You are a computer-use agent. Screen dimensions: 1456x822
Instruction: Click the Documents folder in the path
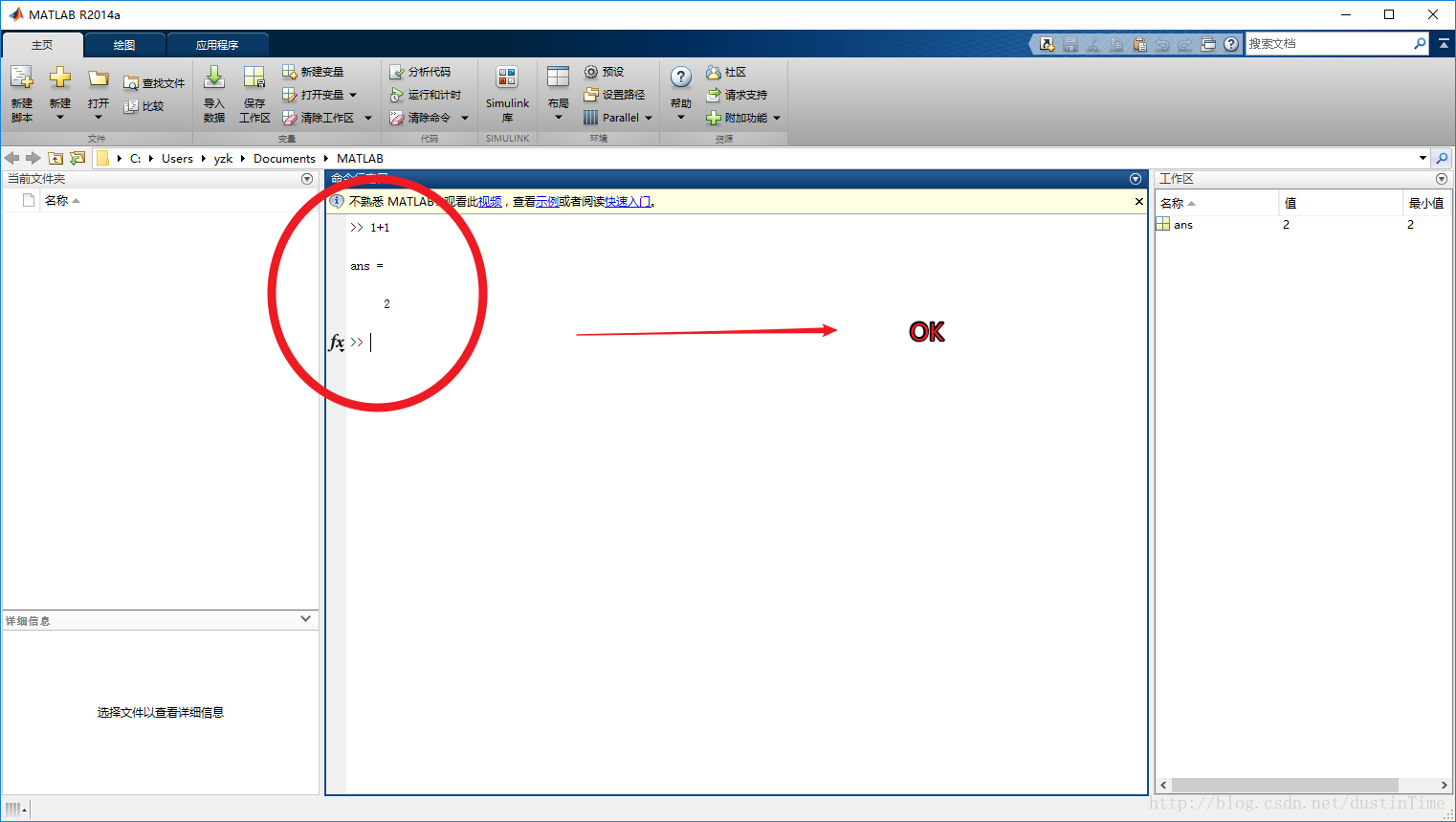(x=284, y=159)
